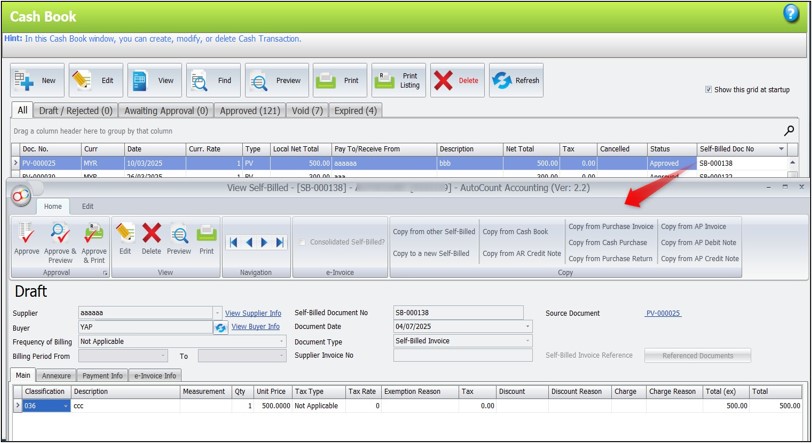Open Find in Cash Book toolbar
The image size is (812, 443).
click(212, 81)
